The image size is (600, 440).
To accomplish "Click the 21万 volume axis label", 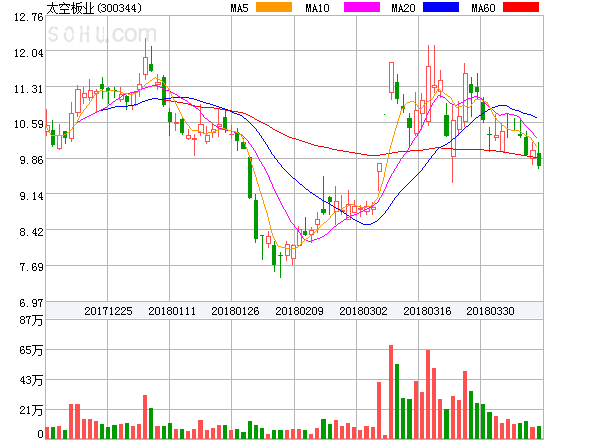I will [x=31, y=411].
